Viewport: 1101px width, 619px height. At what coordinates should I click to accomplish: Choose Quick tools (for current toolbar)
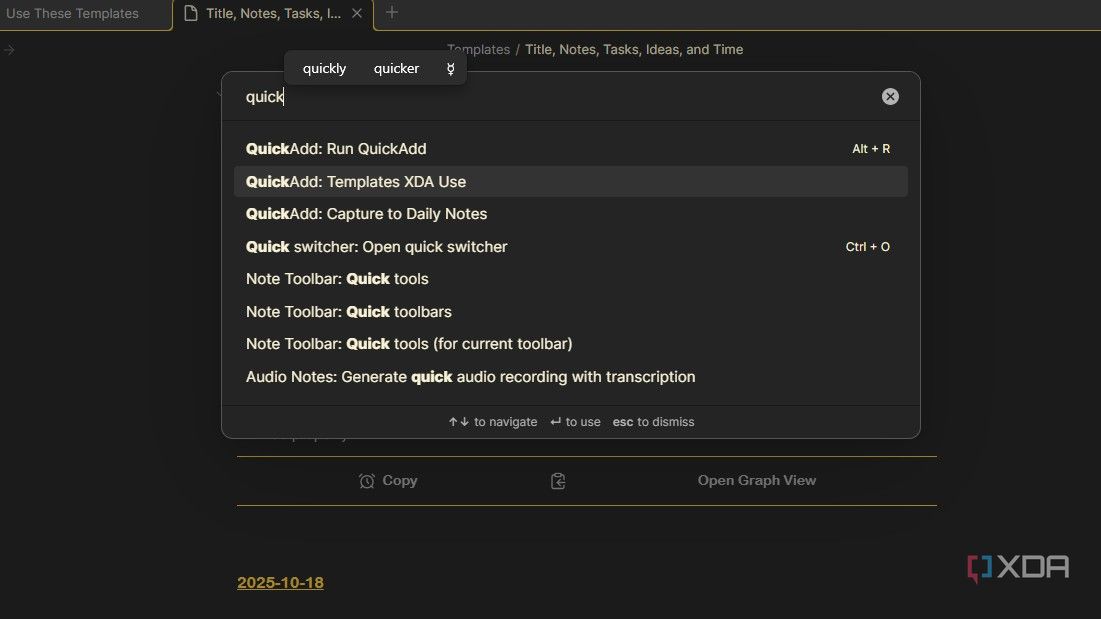pyautogui.click(x=570, y=344)
